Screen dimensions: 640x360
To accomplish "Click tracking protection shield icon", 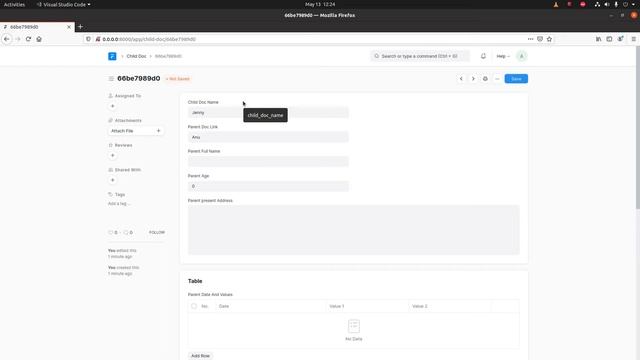I will (88, 39).
